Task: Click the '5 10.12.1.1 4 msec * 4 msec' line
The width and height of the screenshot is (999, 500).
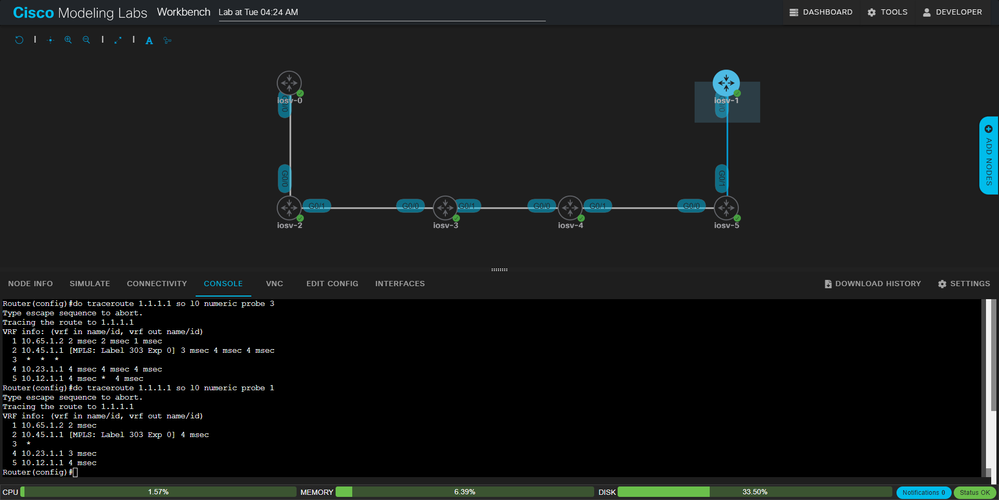Action: click(x=78, y=378)
